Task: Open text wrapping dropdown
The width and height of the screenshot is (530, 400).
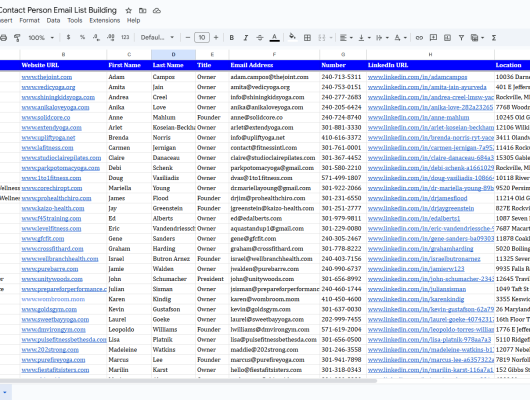Action: click(382, 38)
